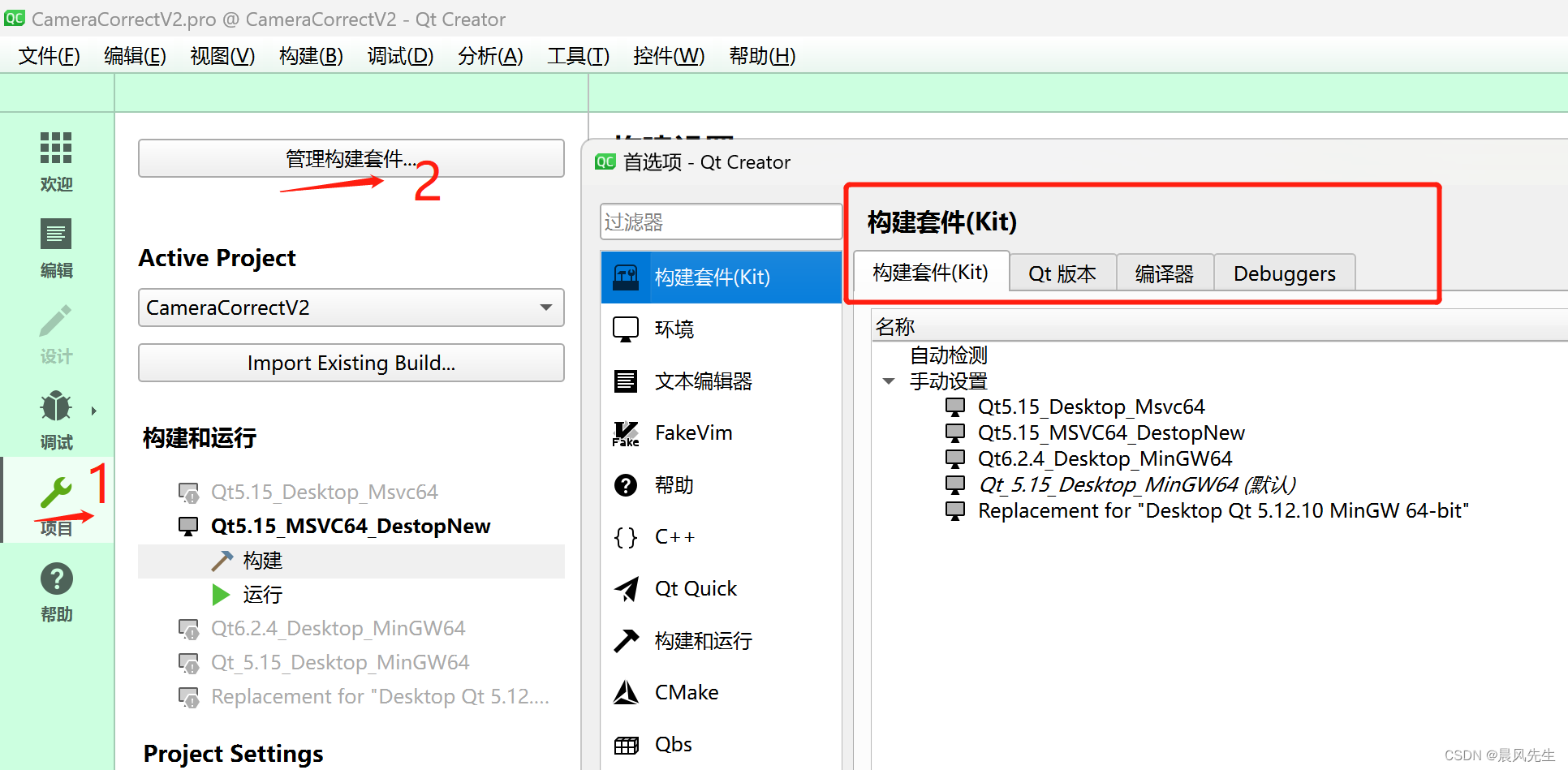Screen dimensions: 1568x770
Task: Switch to the Qt 版本 tab
Action: (1062, 273)
